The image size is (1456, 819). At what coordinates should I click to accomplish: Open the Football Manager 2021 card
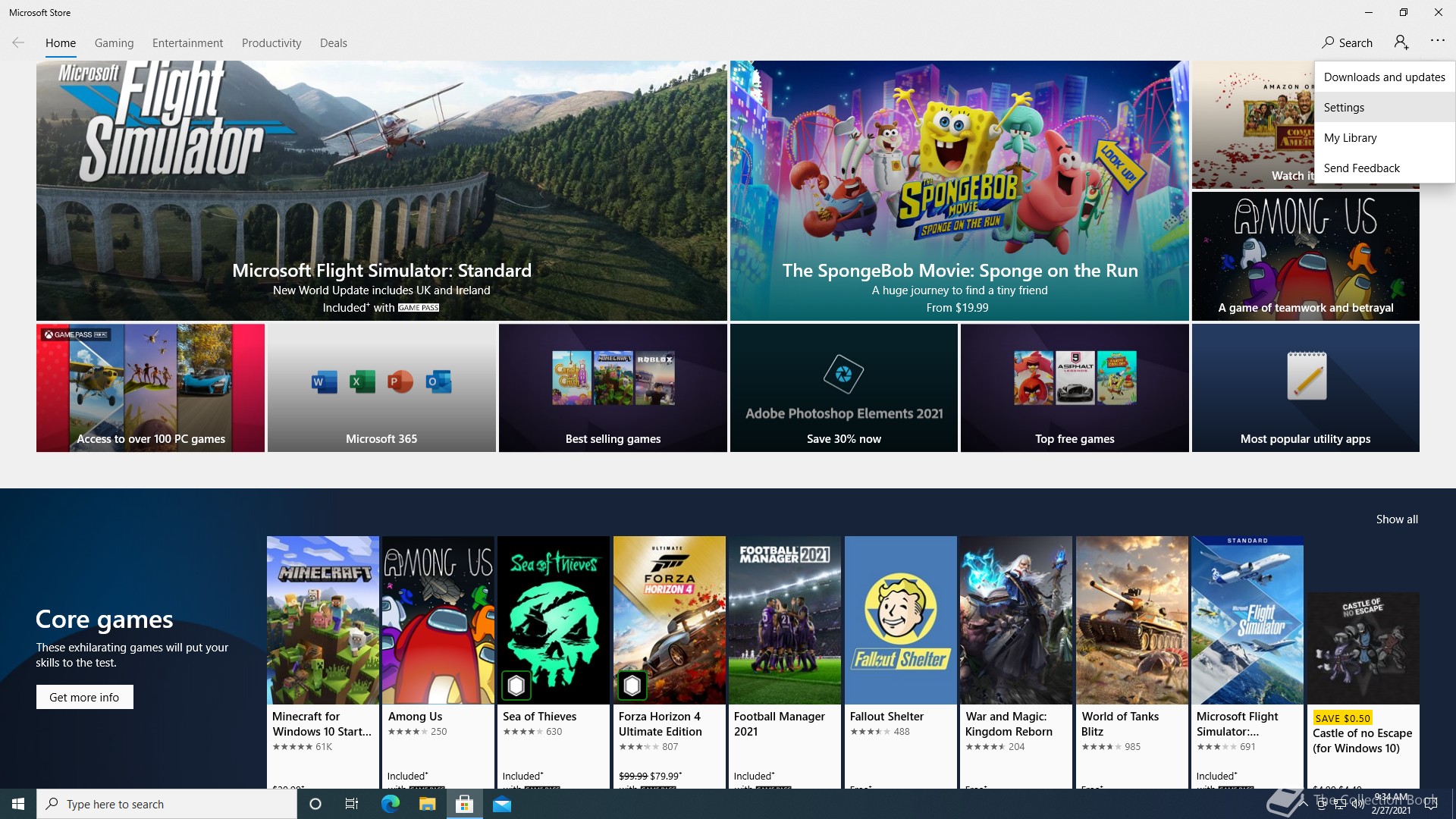[x=785, y=662]
